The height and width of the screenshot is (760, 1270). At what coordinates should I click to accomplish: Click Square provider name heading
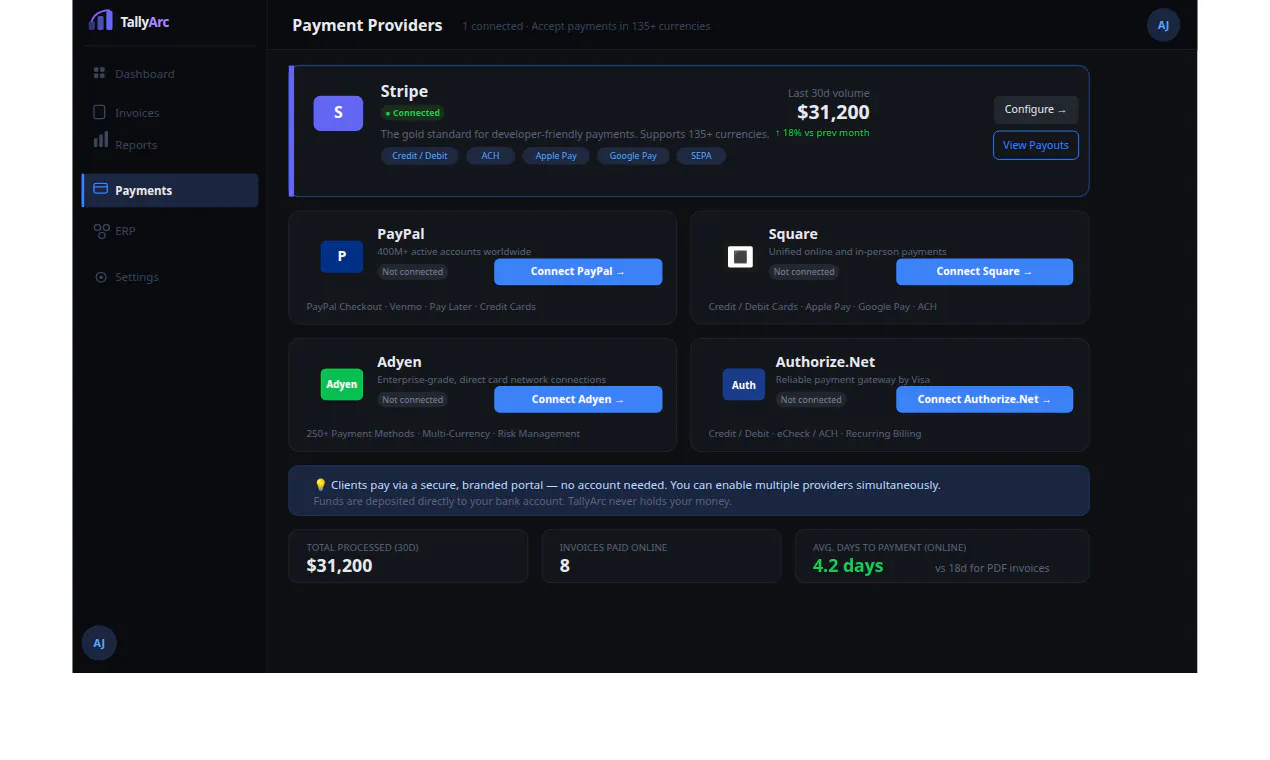(x=793, y=234)
